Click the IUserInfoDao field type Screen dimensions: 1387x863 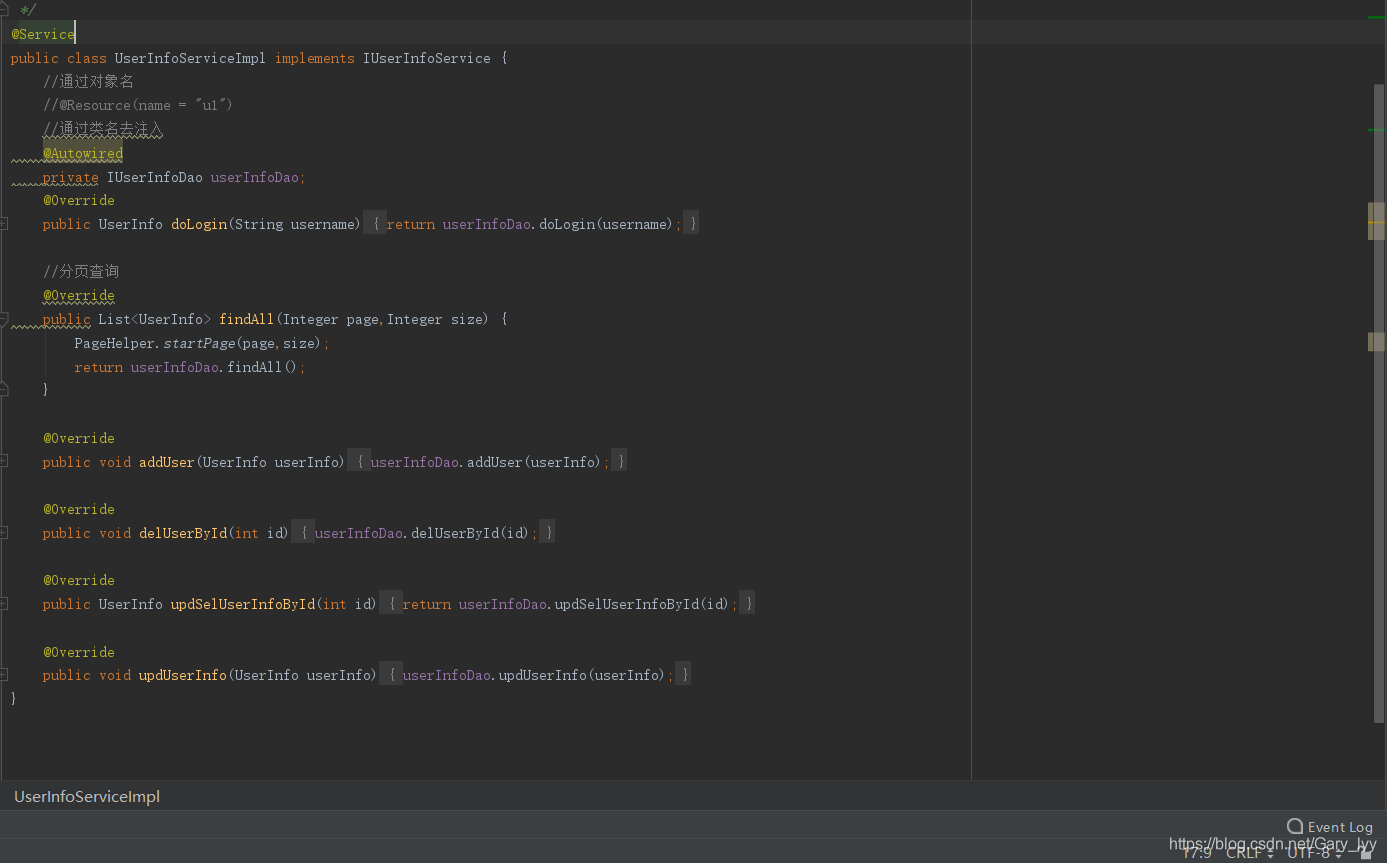click(155, 177)
